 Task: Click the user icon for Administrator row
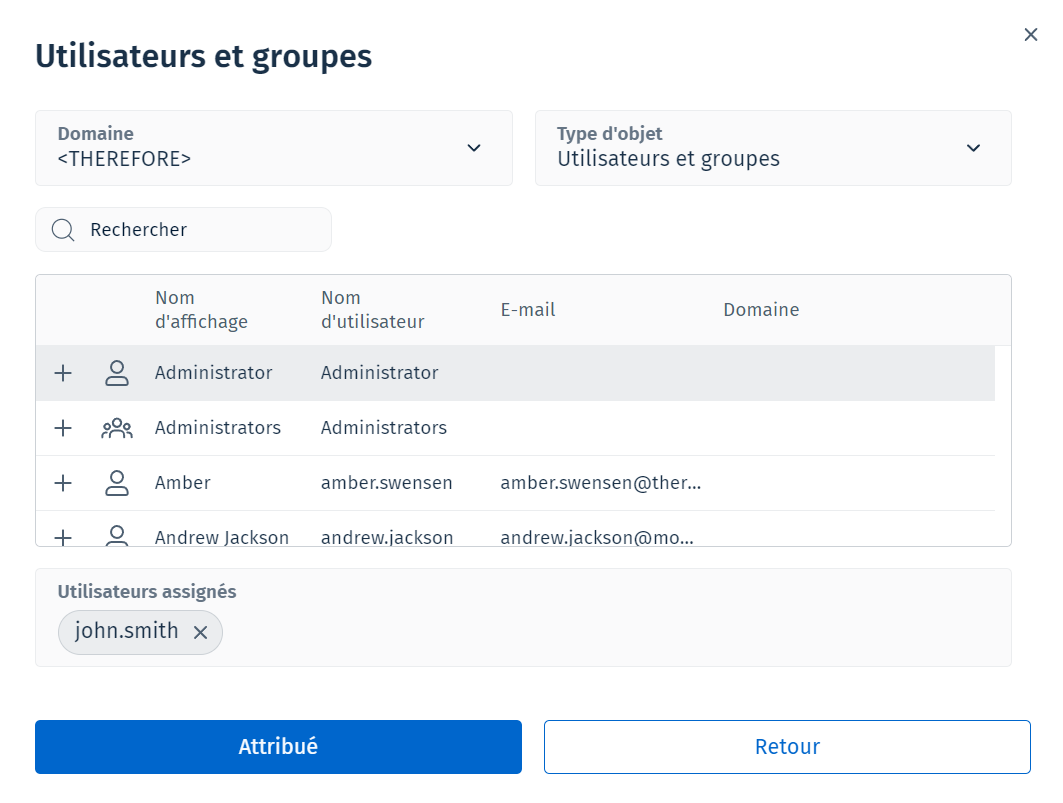tap(117, 373)
